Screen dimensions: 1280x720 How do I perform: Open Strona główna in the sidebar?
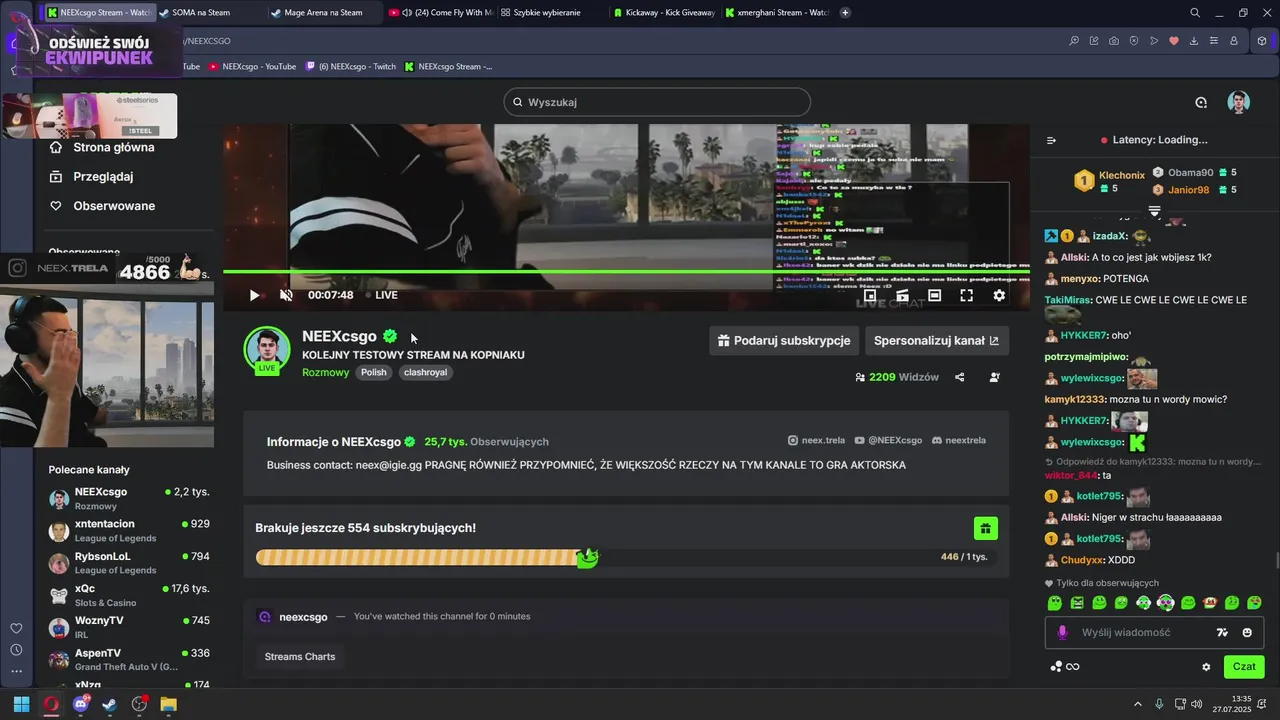(102, 147)
